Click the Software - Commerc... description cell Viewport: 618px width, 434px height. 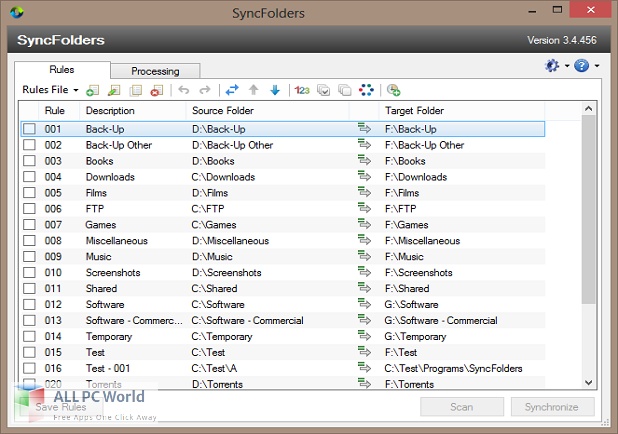click(134, 320)
